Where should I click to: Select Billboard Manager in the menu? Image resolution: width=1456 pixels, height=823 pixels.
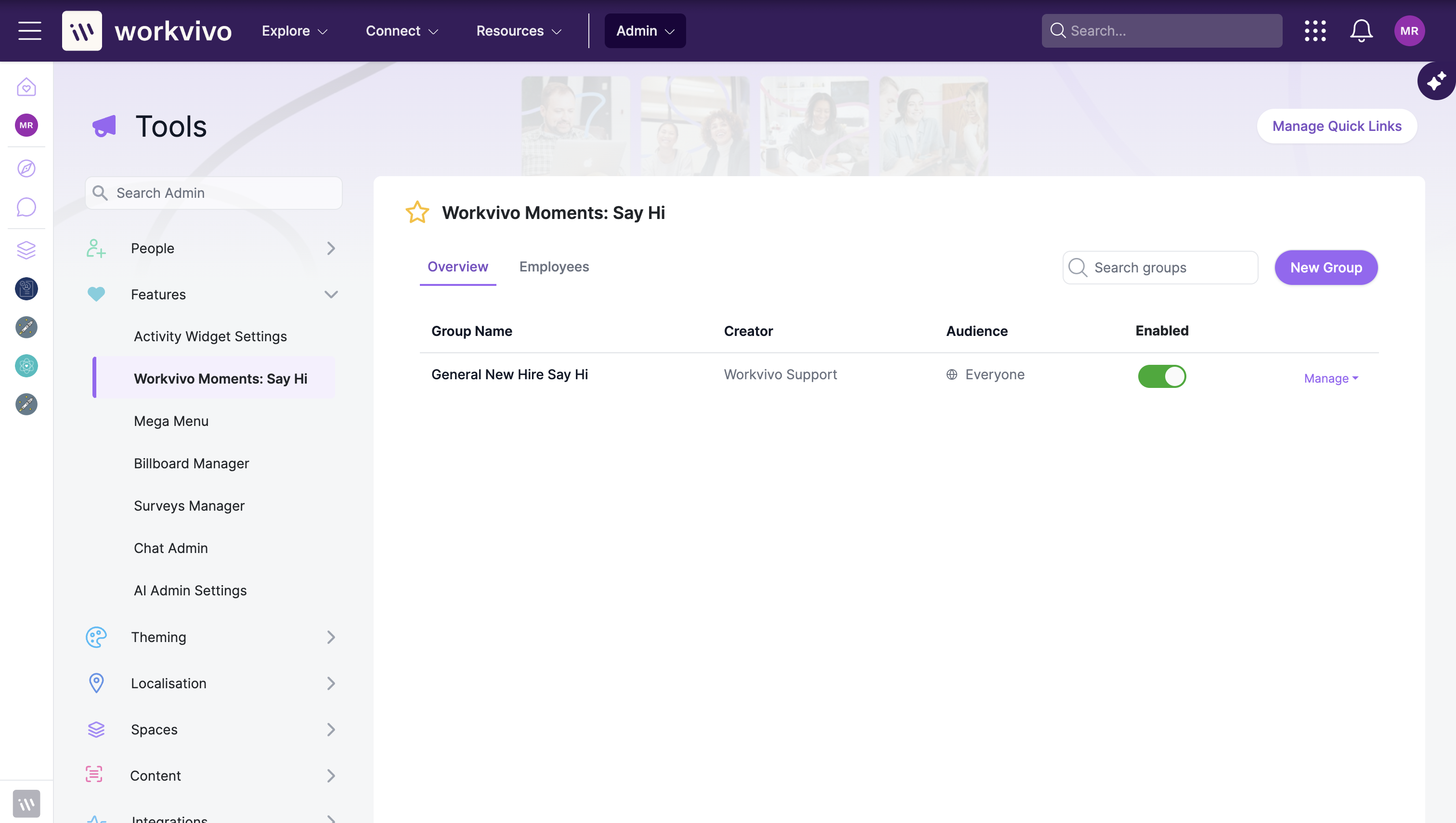tap(191, 463)
